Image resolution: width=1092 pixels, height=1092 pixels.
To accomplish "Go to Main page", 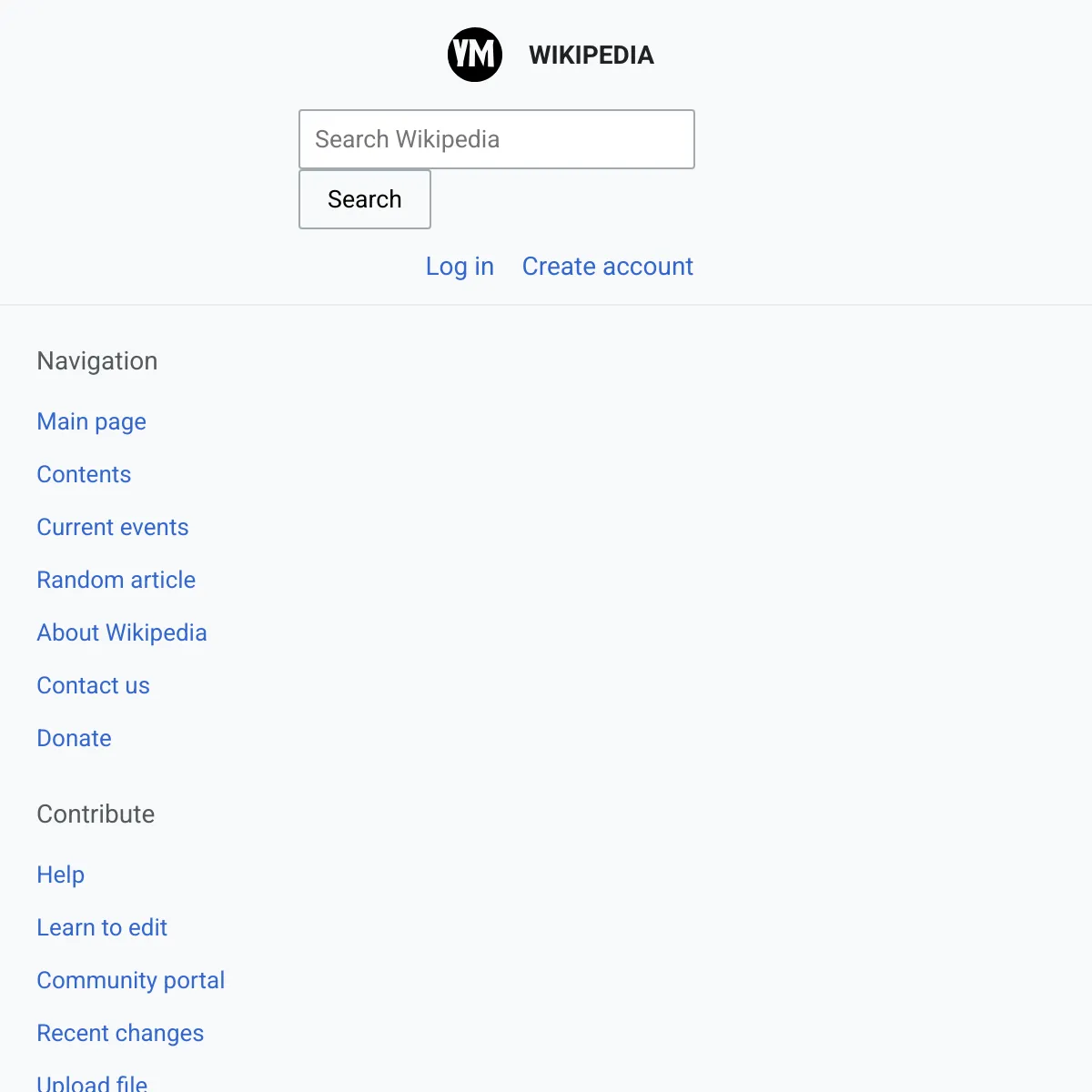I will click(92, 421).
